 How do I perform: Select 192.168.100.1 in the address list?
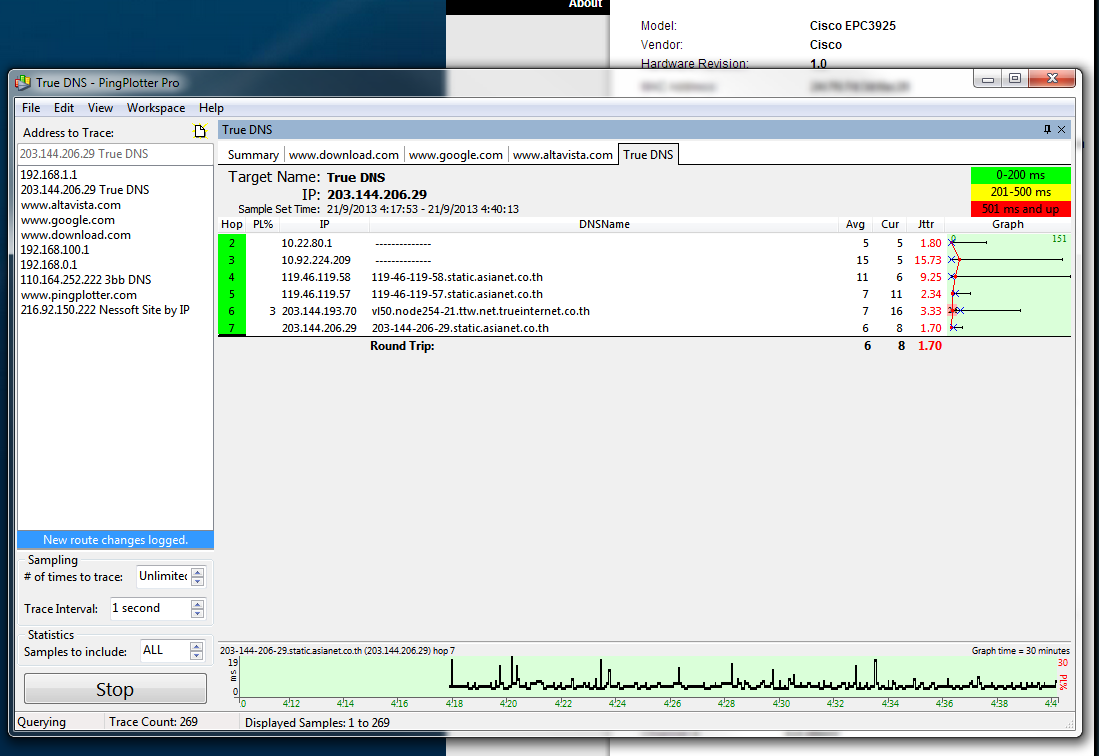pyautogui.click(x=55, y=249)
